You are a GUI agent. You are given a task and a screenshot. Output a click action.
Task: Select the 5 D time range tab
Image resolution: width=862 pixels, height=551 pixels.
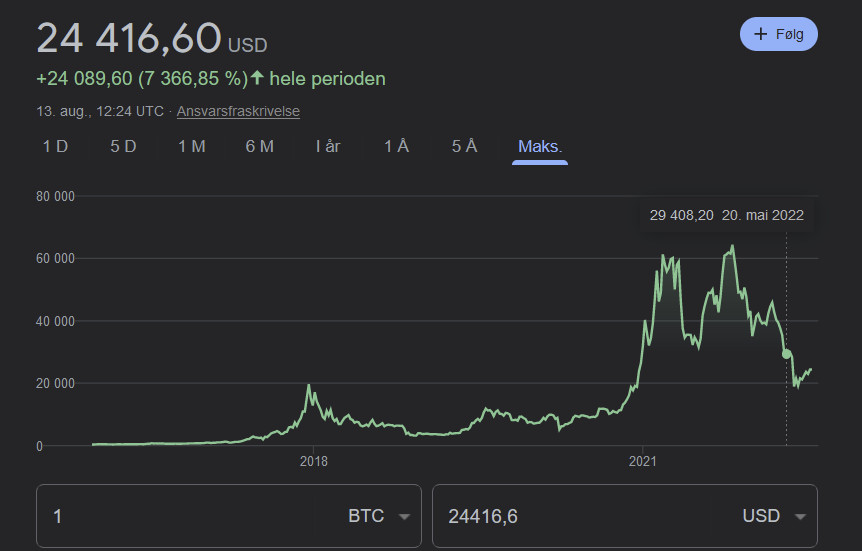coord(123,146)
